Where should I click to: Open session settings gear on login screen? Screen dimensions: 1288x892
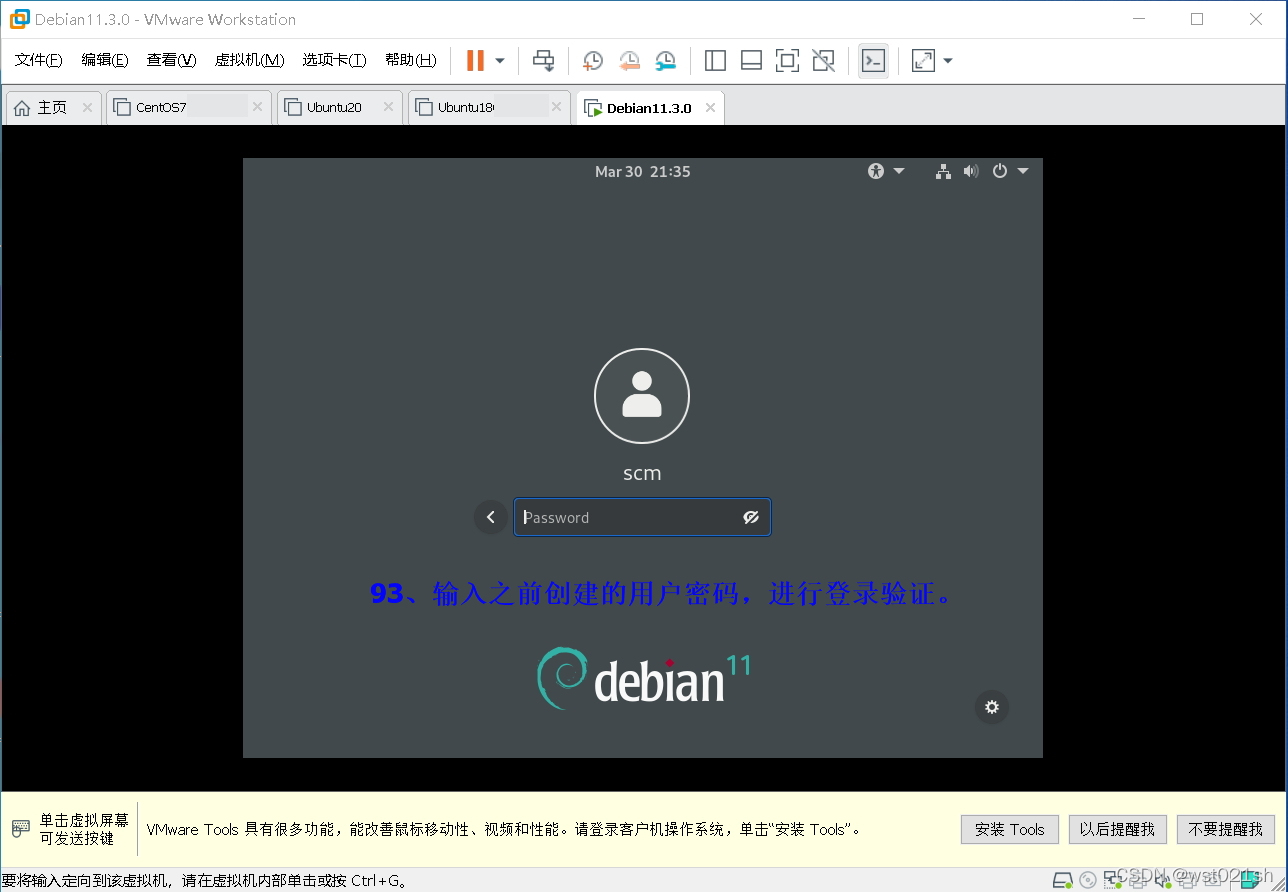pos(992,707)
